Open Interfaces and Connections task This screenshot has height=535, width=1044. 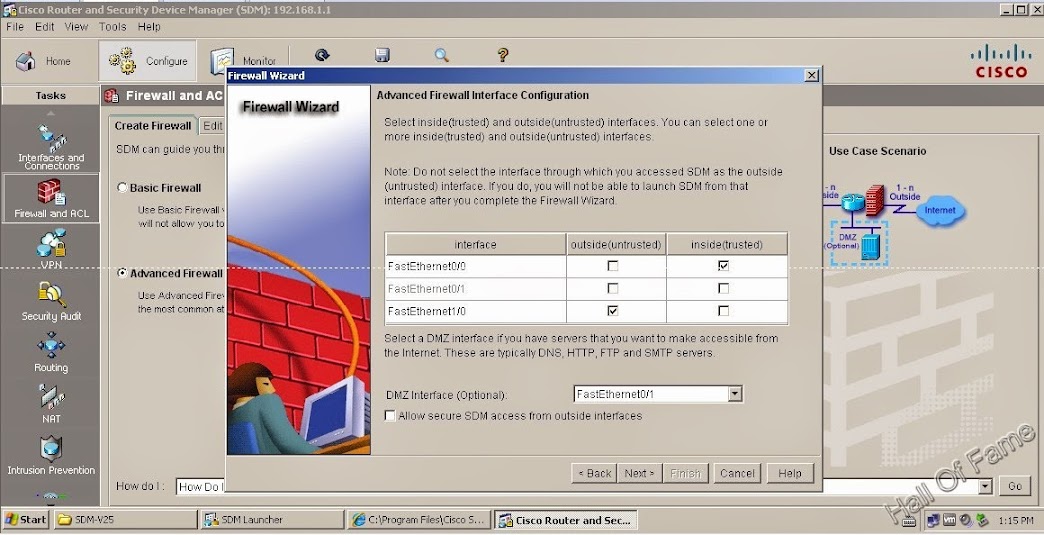[51, 147]
